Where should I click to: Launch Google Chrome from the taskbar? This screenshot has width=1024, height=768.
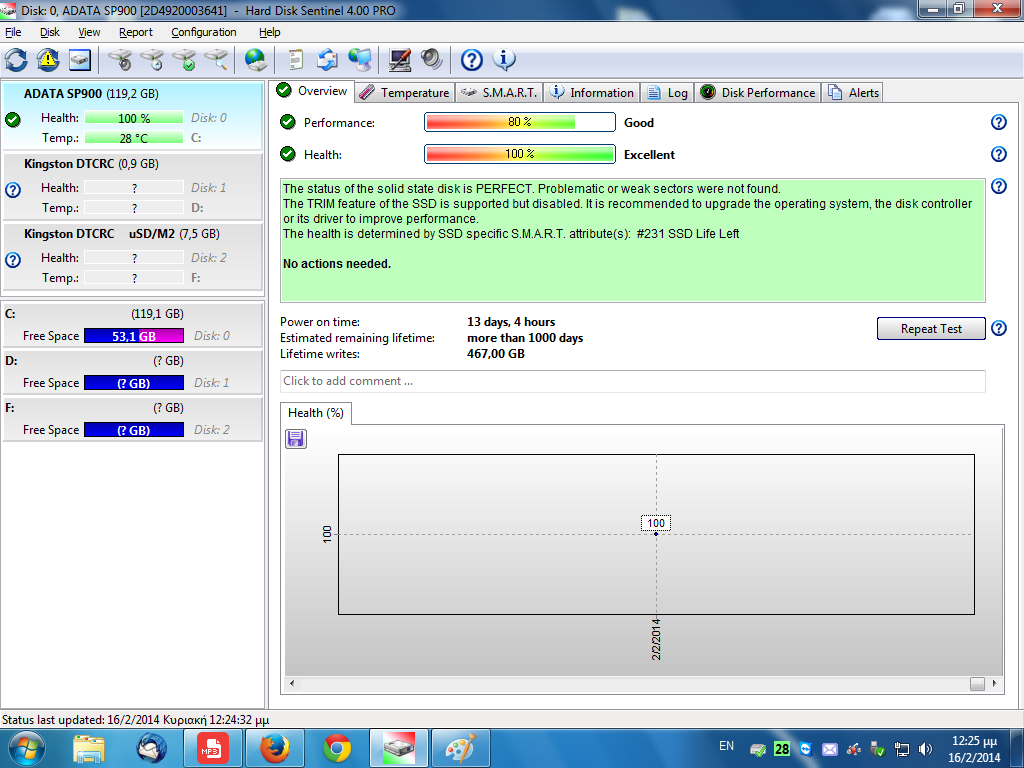click(337, 748)
